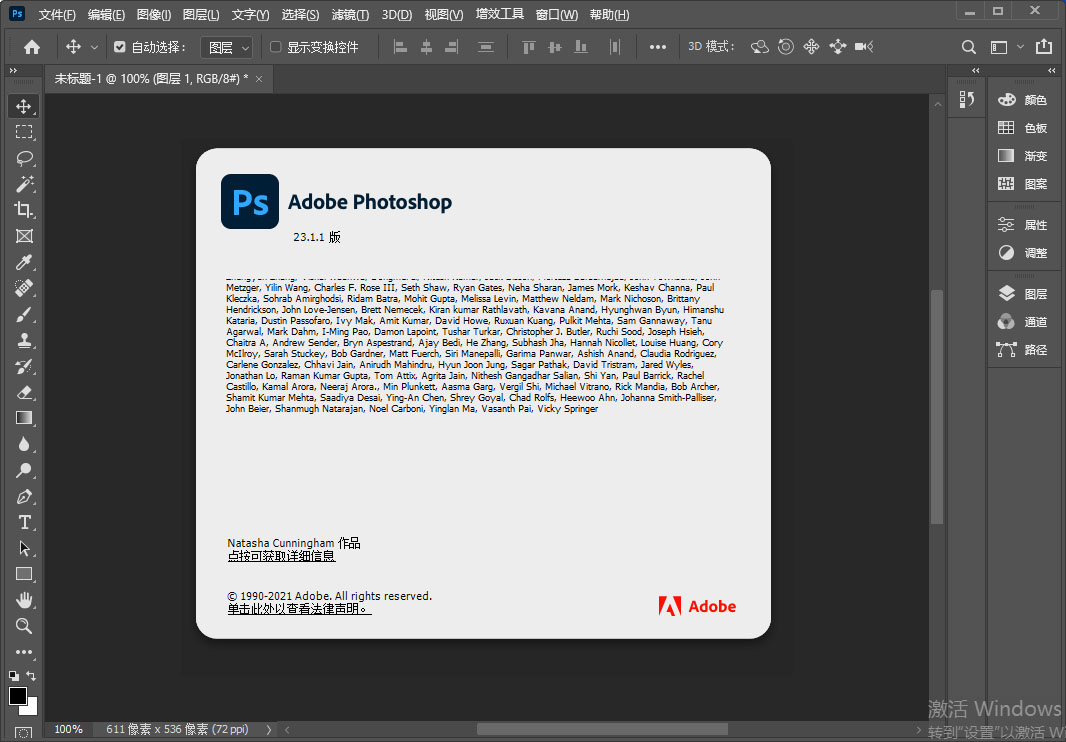
Task: Select the Eraser tool
Action: [x=24, y=392]
